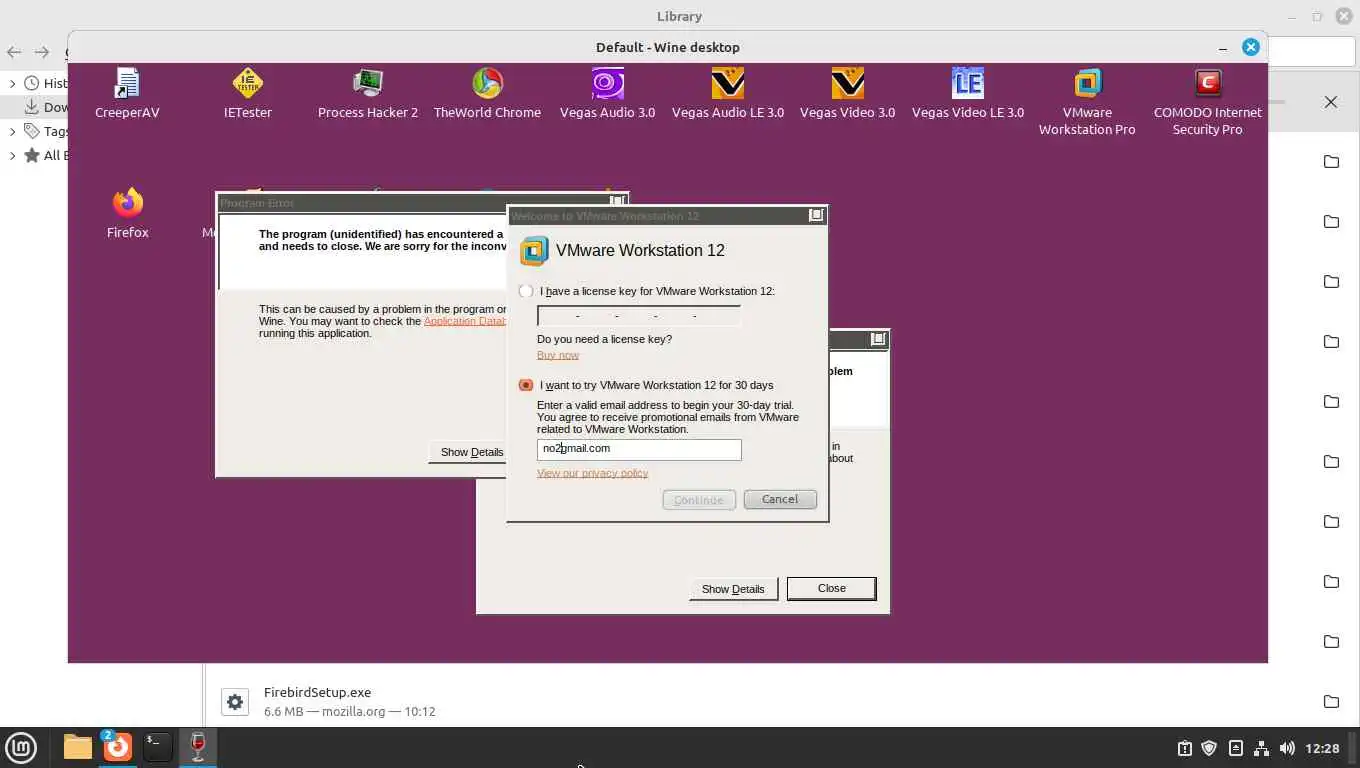
Task: Click the VMware logo in the dialog header
Action: pyautogui.click(x=534, y=251)
